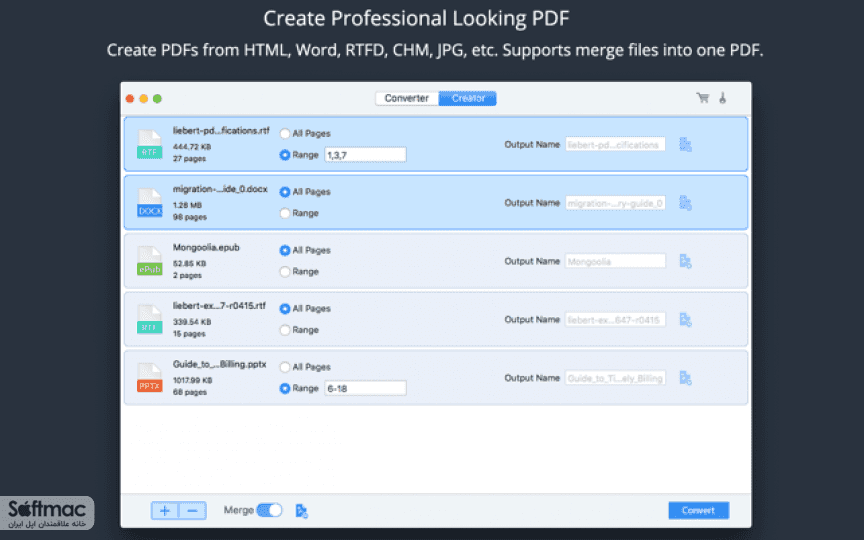This screenshot has width=864, height=540.
Task: Select Range option for Guide_to Billing.pptx
Action: 284,388
